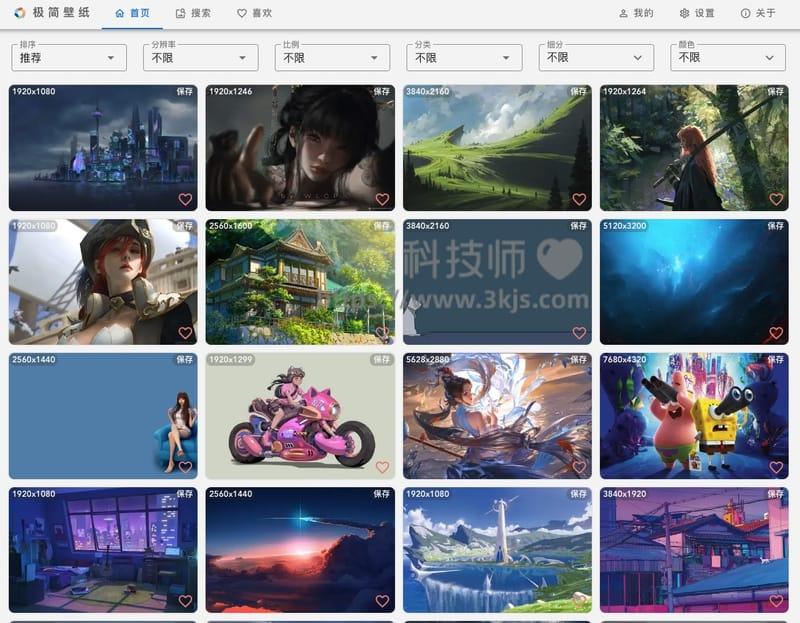Like the retro street 3840x1920 wallpaper
800x623 pixels.
click(776, 601)
